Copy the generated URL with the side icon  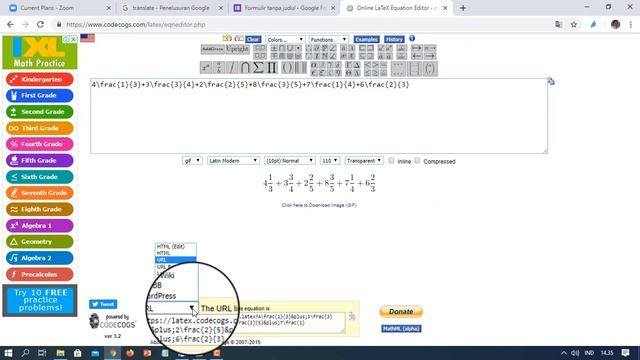coord(352,316)
